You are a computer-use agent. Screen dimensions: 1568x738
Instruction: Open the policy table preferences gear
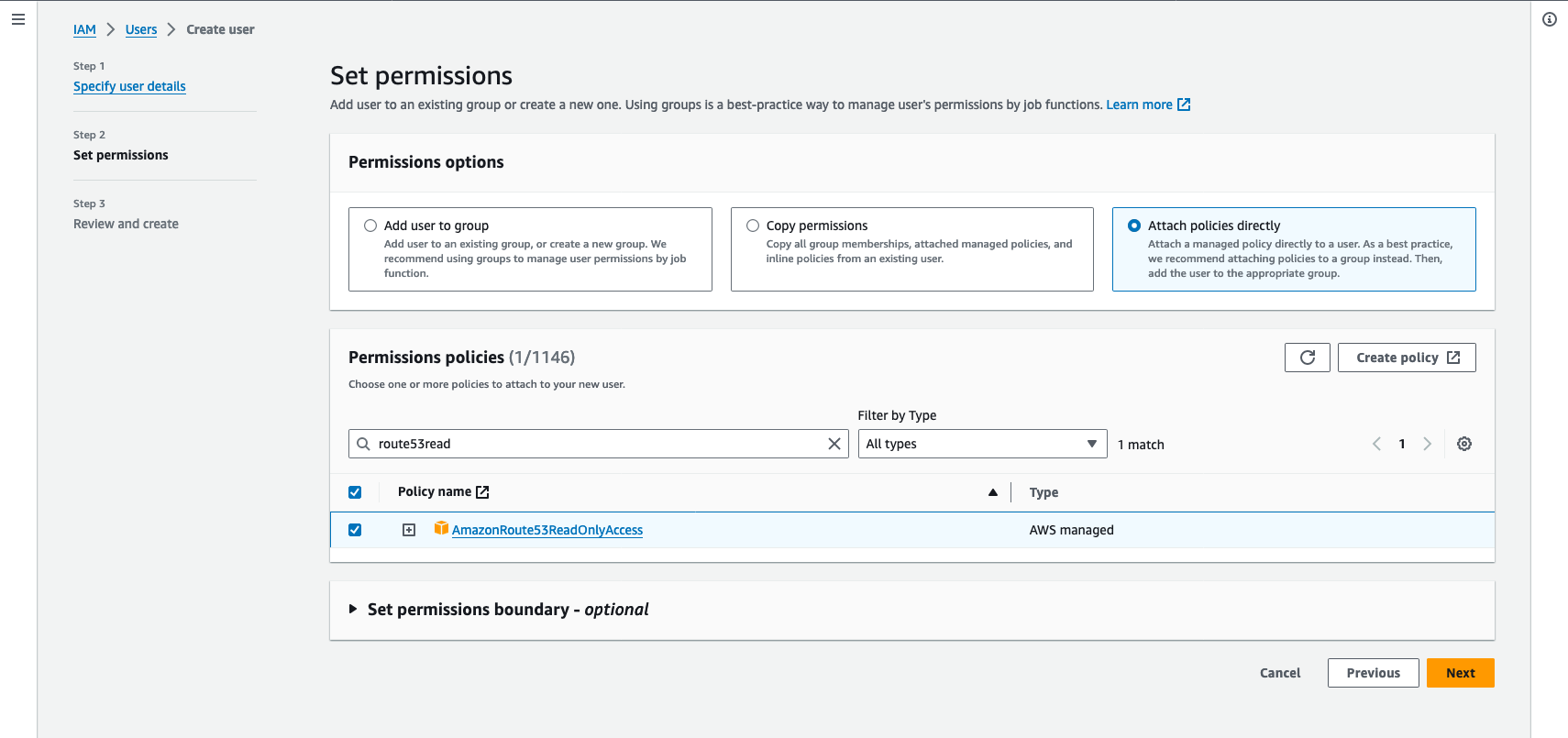(1464, 444)
